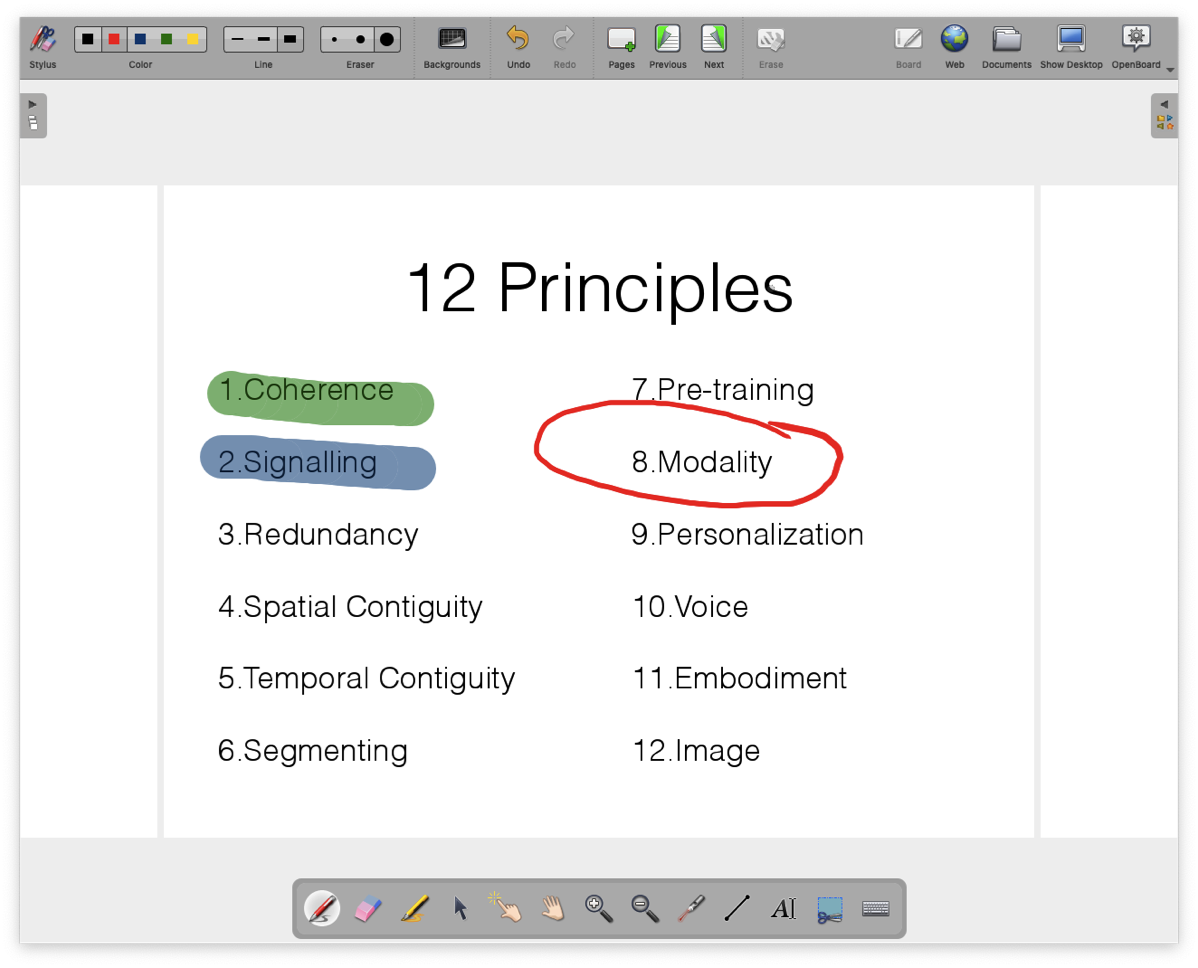Screen dimensions: 1198x968
Task: Go to the Next page
Action: pos(713,46)
